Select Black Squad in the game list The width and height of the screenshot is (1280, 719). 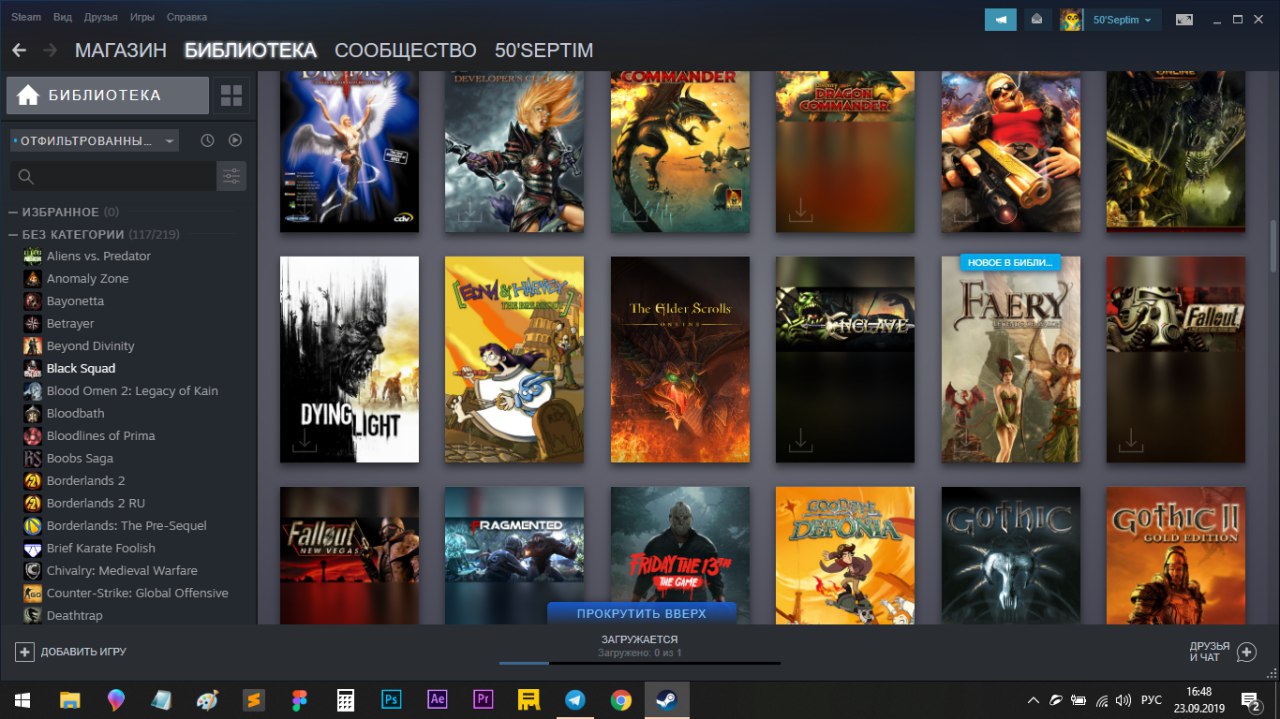click(81, 368)
